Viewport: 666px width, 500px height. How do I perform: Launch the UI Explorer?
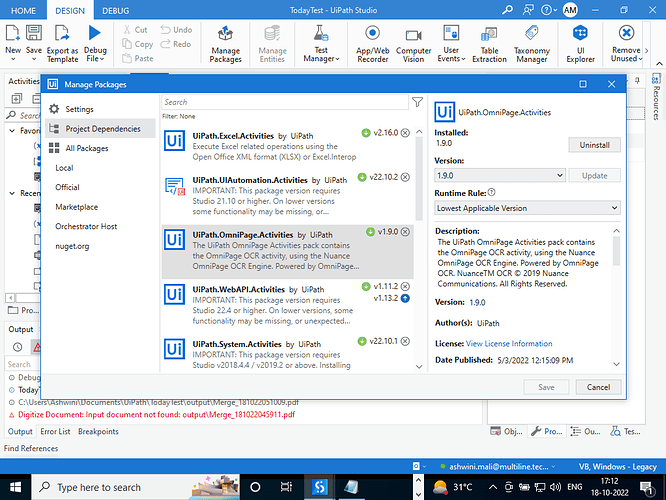coord(580,44)
